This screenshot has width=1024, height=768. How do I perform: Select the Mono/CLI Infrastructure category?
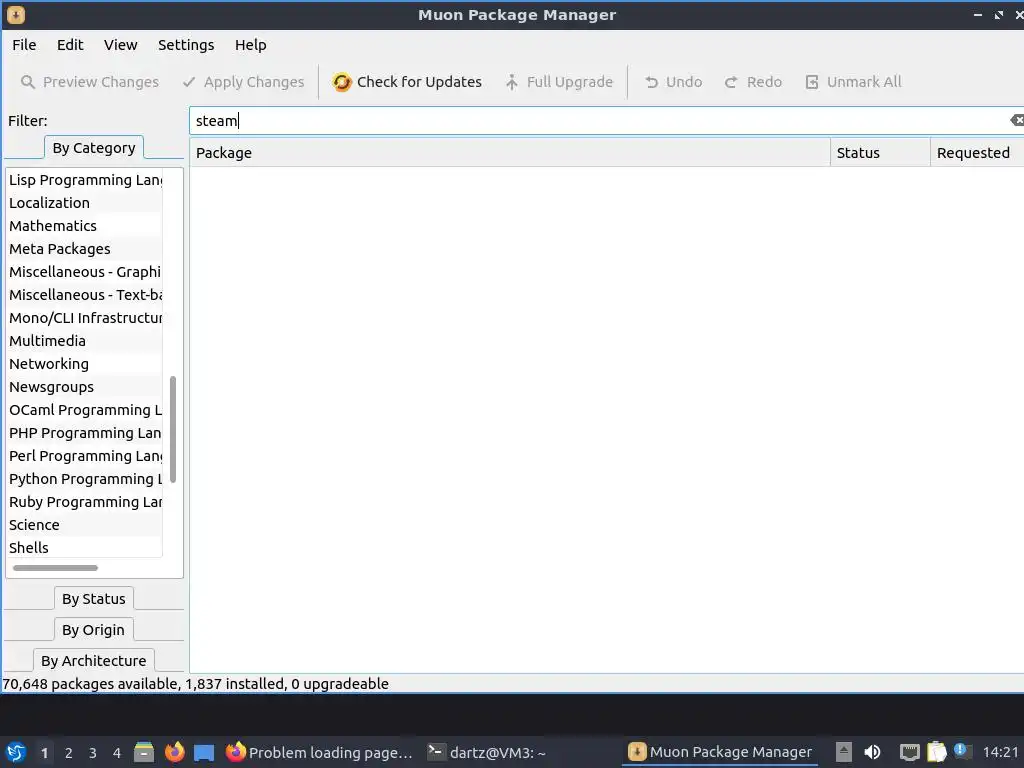click(85, 318)
